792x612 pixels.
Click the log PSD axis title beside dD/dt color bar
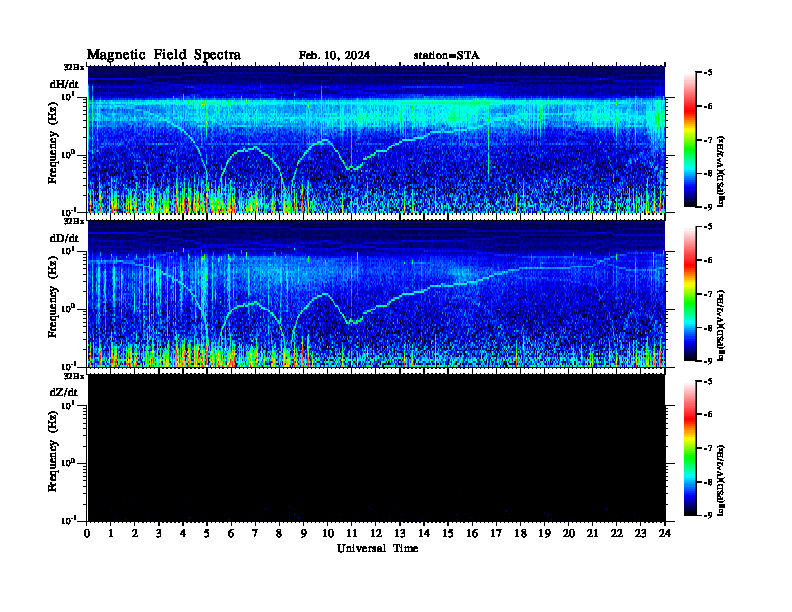point(722,326)
